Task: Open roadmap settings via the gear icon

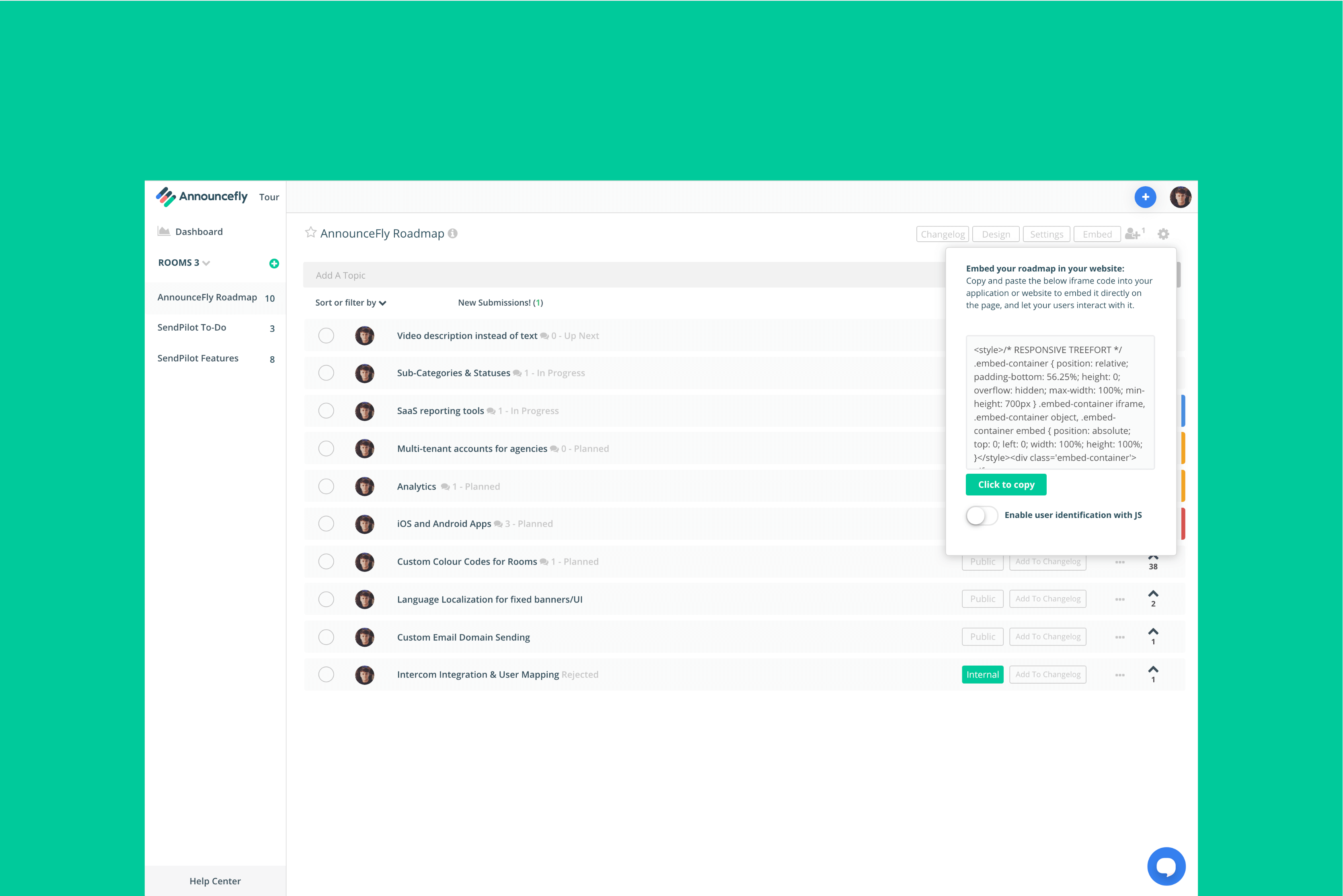Action: (1164, 234)
